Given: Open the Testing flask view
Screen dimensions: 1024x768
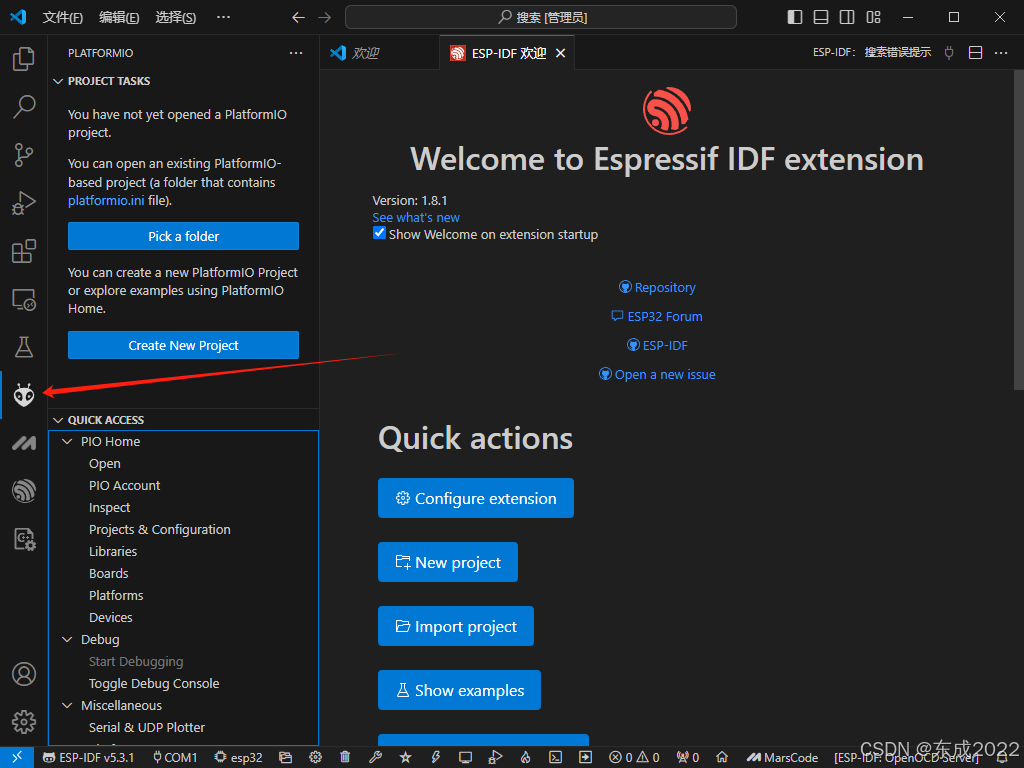Looking at the screenshot, I should point(24,347).
